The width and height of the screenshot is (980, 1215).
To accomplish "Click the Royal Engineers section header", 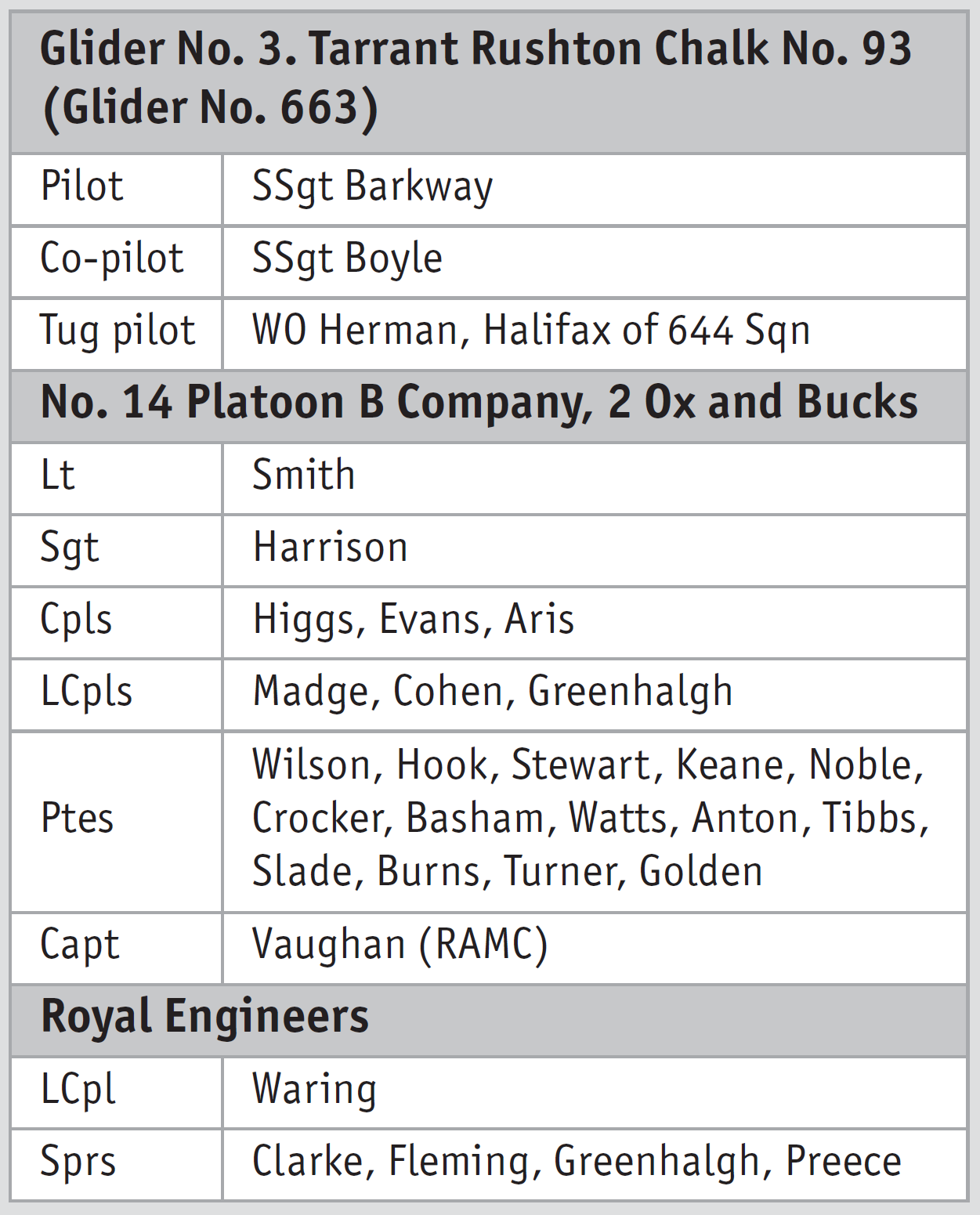I will coord(204,1018).
